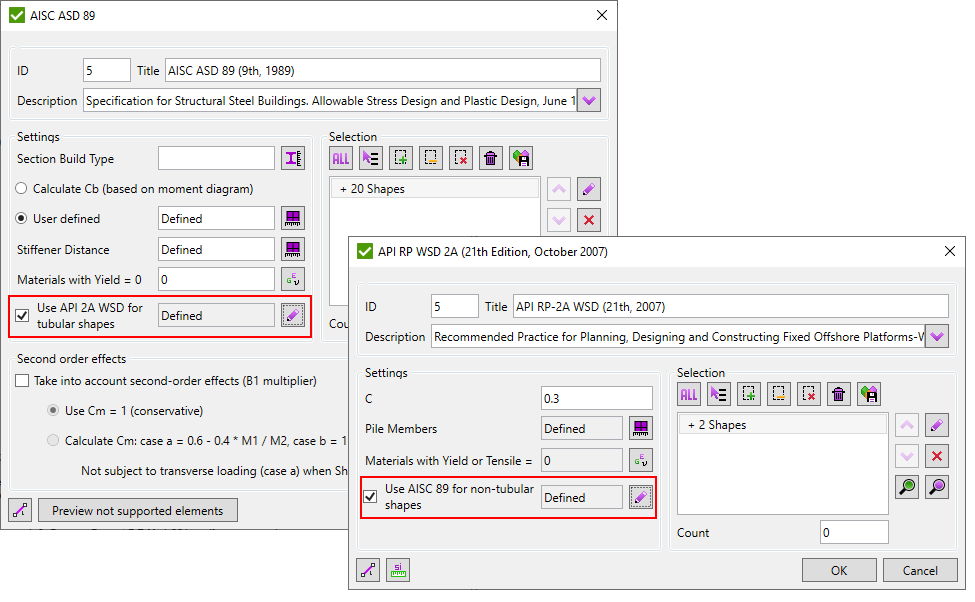Viewport: 975px width, 602px height.
Task: Click SI units icon in API dialog
Action: pos(398,570)
